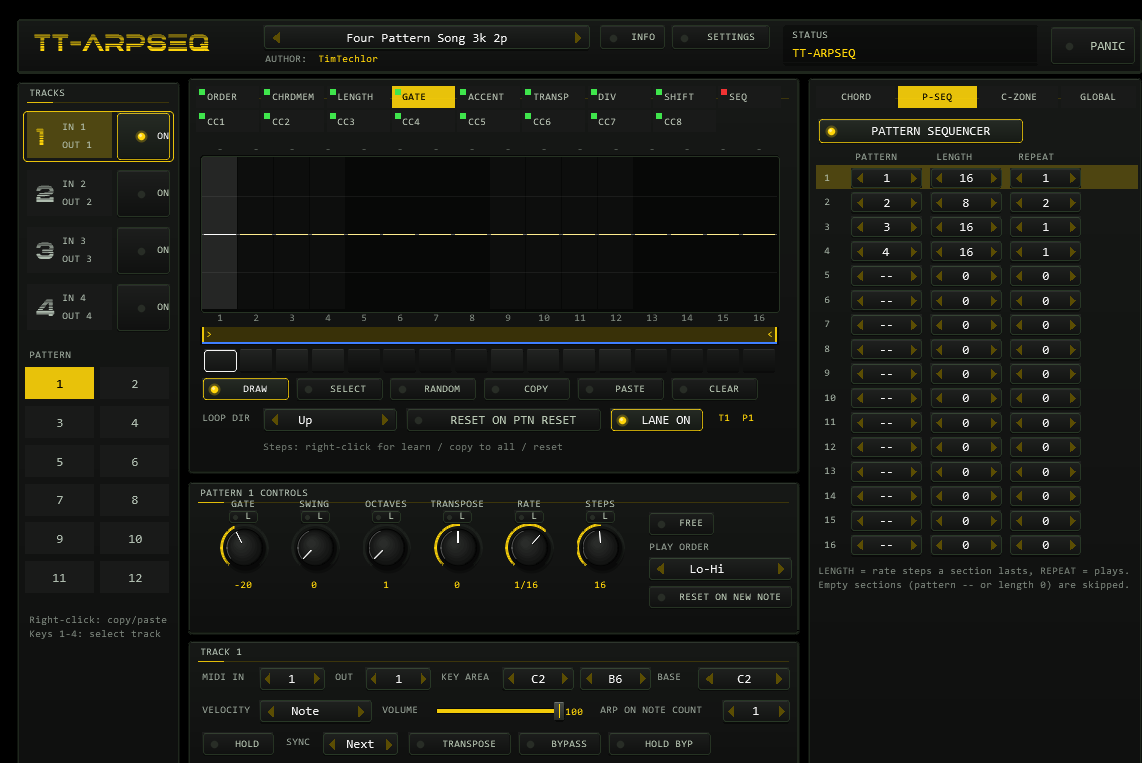Viewport: 1142px width, 763px height.
Task: Click MIDI OUT channel left arrow
Action: point(374,679)
